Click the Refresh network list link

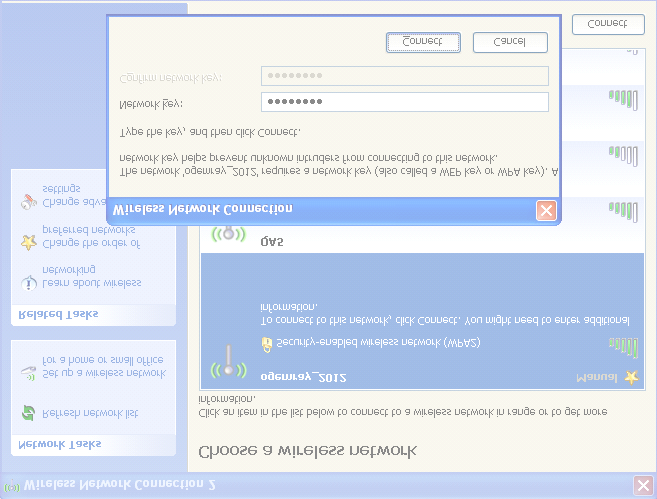point(90,413)
